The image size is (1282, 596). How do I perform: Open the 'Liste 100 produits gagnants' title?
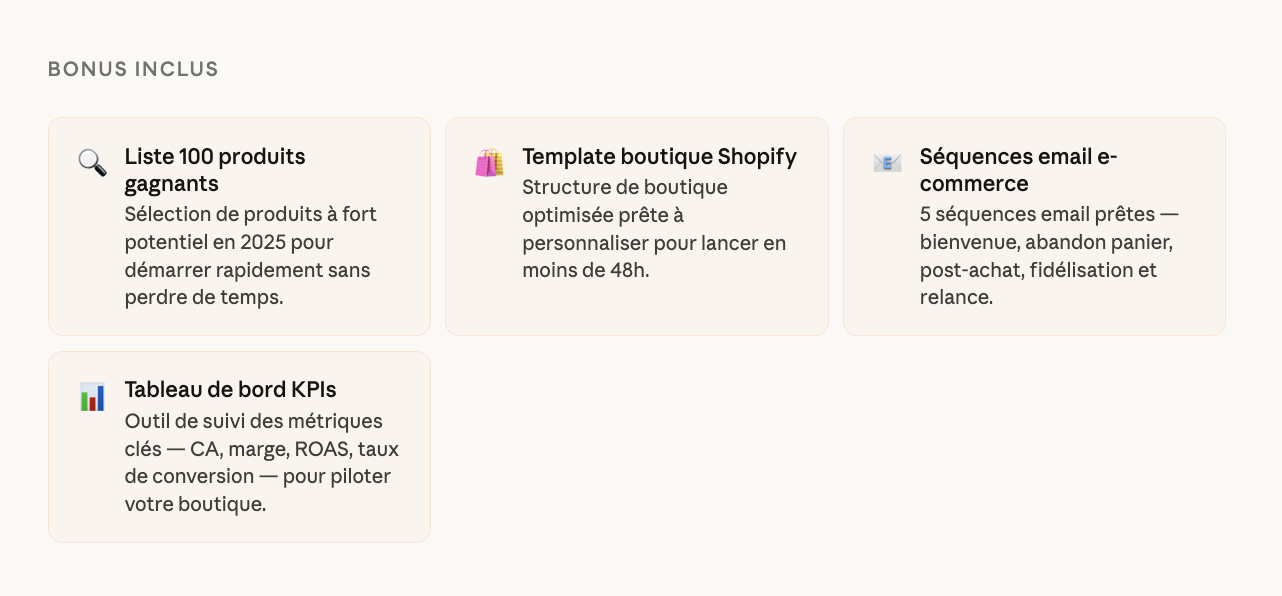coord(215,170)
